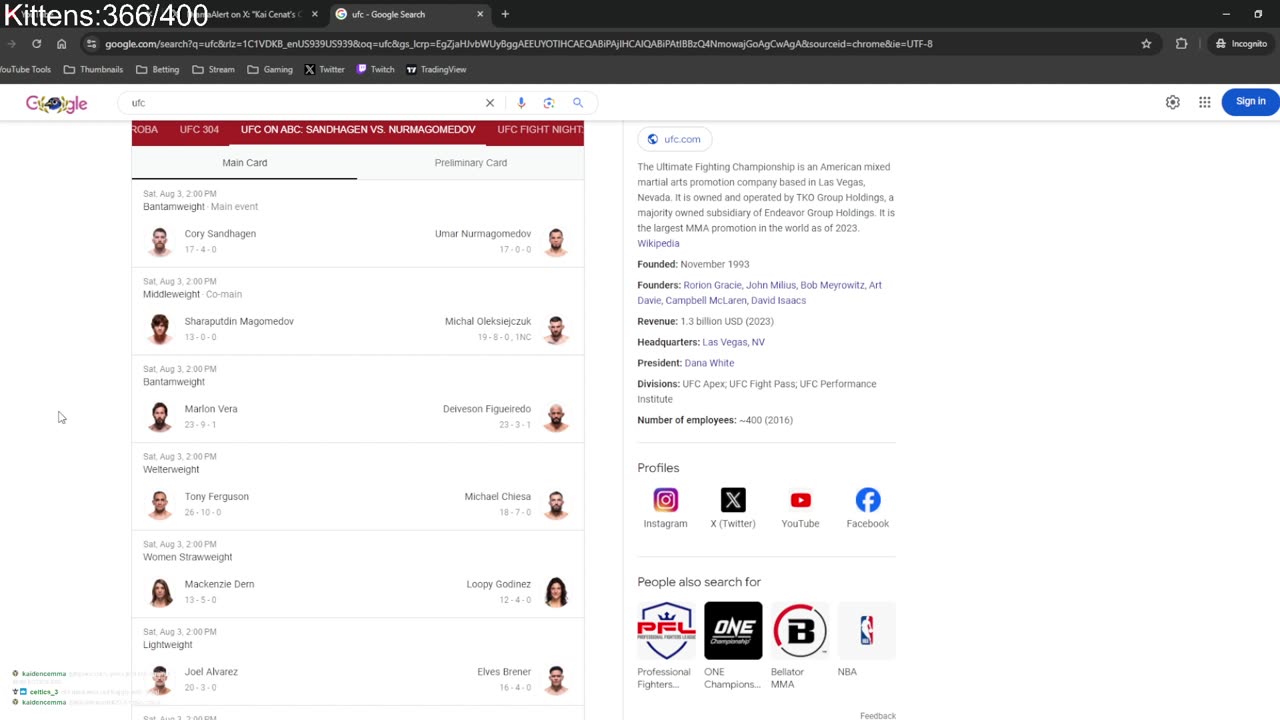Clear the search box with the X
The image size is (1280, 720).
point(490,103)
